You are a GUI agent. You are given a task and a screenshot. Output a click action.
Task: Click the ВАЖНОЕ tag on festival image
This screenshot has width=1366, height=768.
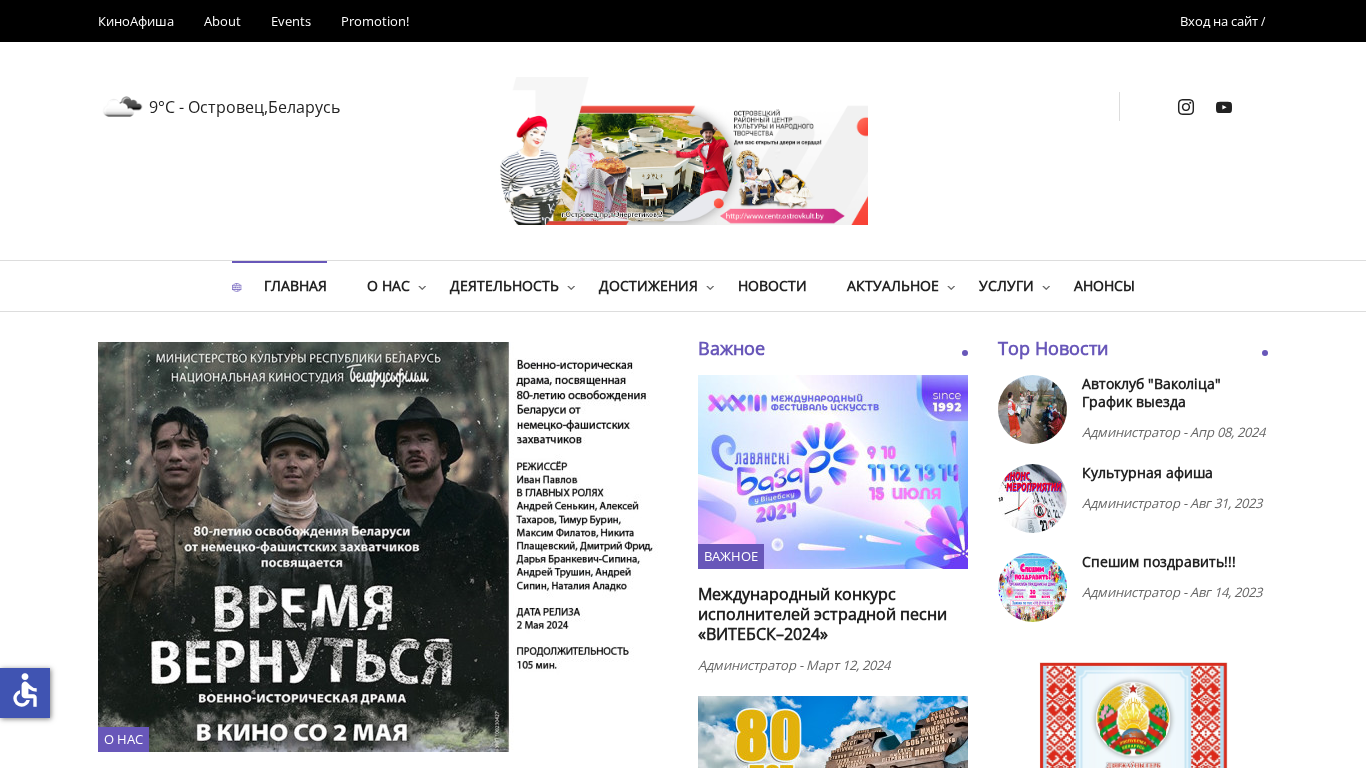pyautogui.click(x=731, y=556)
